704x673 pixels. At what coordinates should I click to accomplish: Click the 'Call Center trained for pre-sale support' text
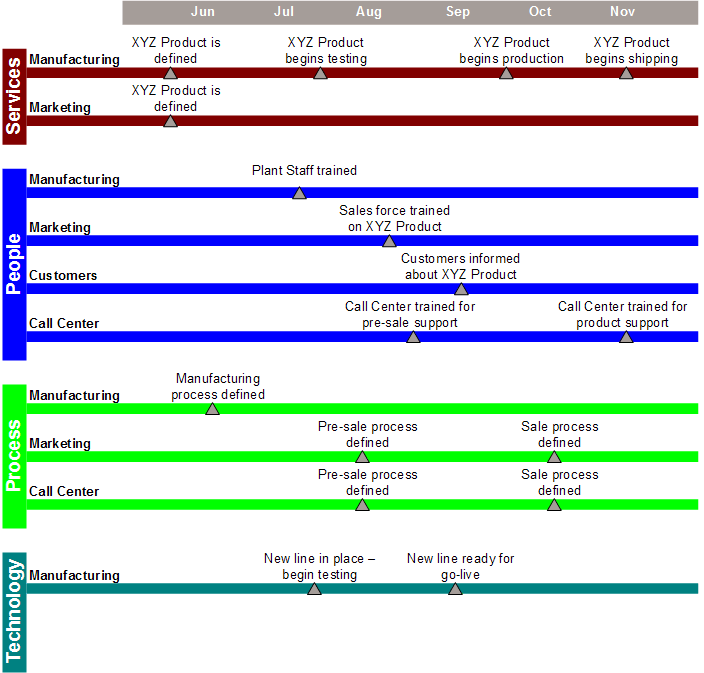410,315
